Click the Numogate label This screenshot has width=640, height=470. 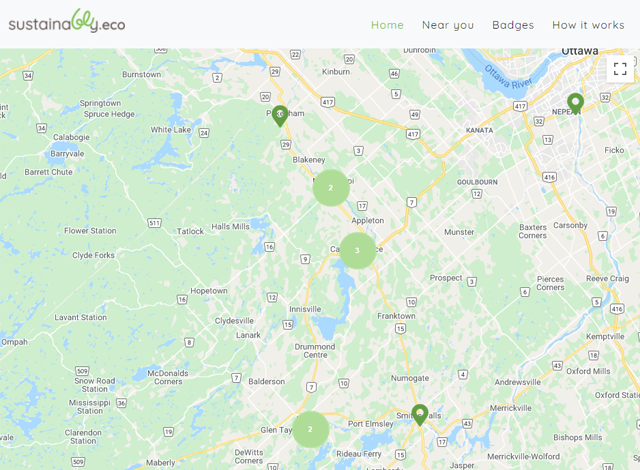tap(410, 378)
